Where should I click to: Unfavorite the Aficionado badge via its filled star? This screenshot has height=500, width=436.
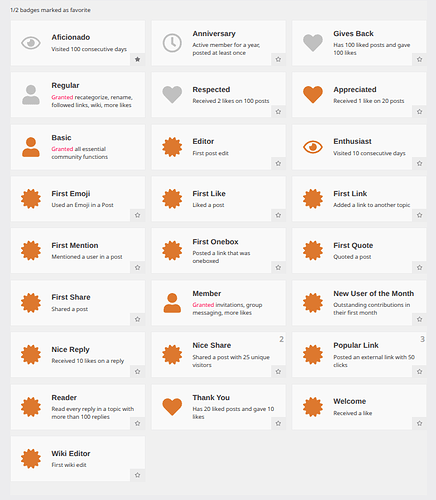point(137,59)
